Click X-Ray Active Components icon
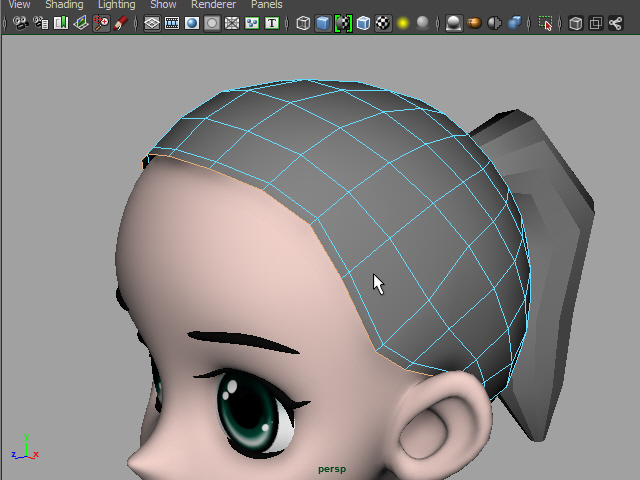The image size is (640, 480). pyautogui.click(x=596, y=23)
